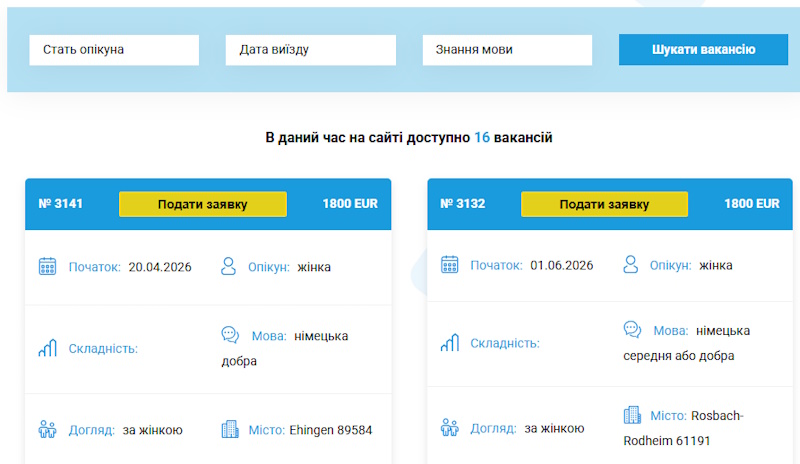Click building Місто icon in vacancy 3132
This screenshot has height=464, width=800.
coord(632,415)
